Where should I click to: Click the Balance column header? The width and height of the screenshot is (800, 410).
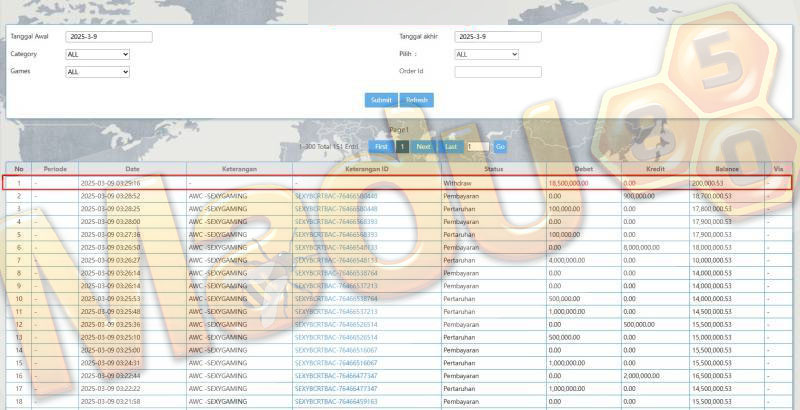coord(727,169)
